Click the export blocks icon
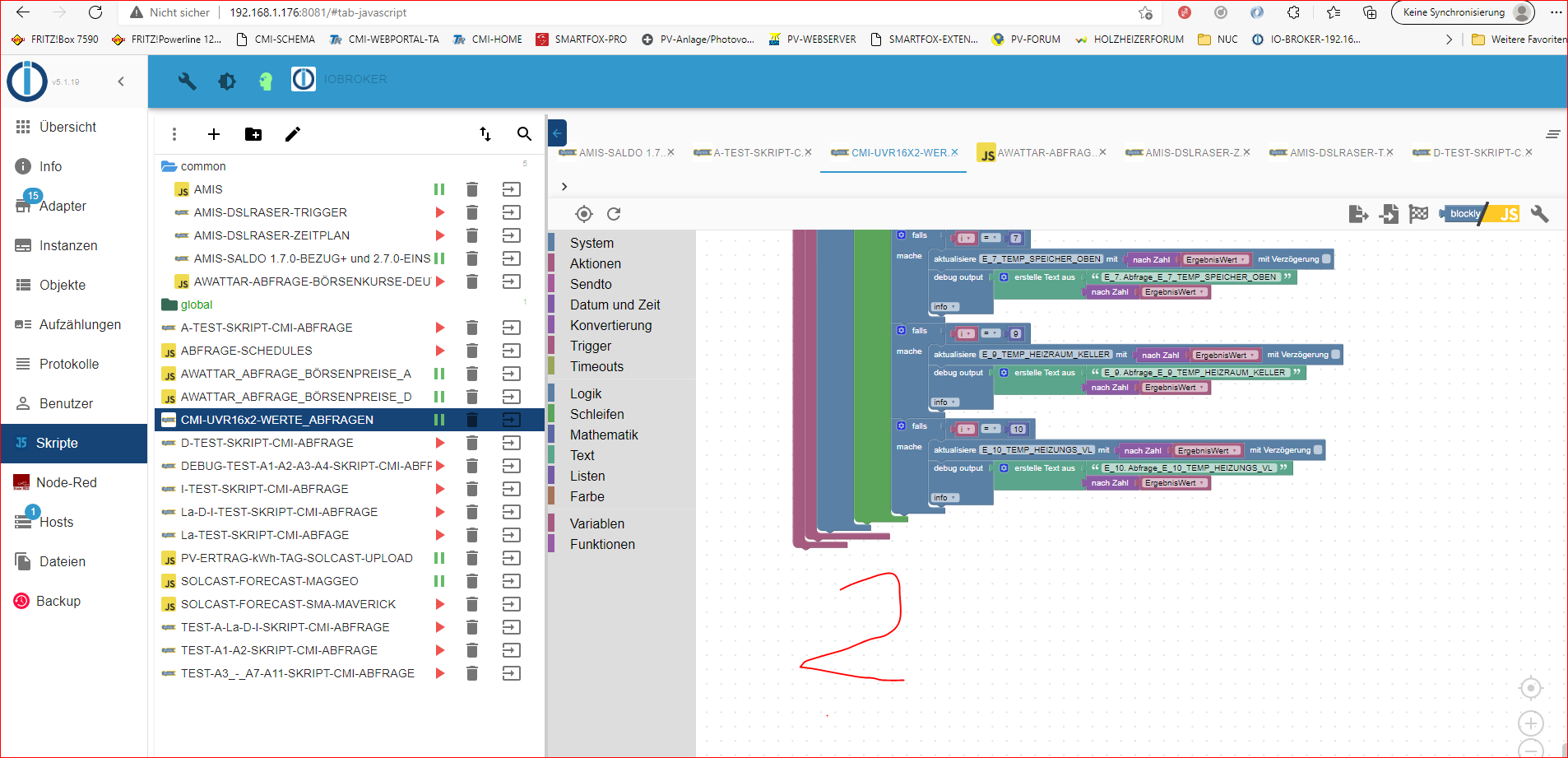Image resolution: width=1568 pixels, height=758 pixels. [1358, 214]
